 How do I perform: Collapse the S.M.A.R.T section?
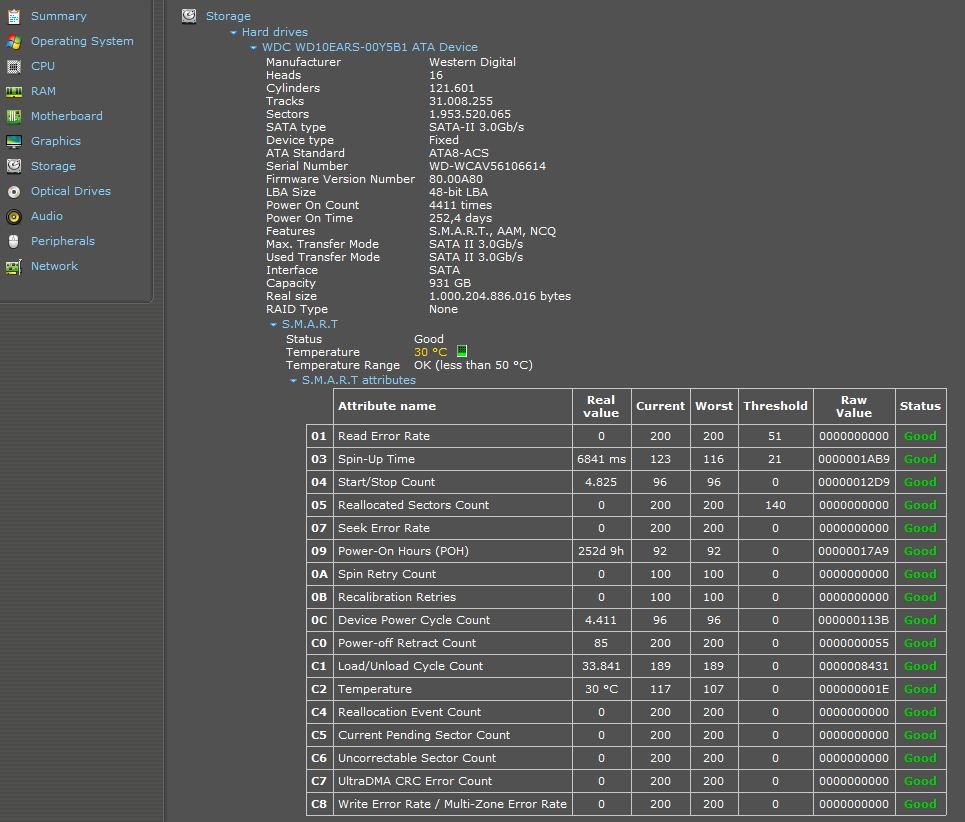click(x=274, y=325)
